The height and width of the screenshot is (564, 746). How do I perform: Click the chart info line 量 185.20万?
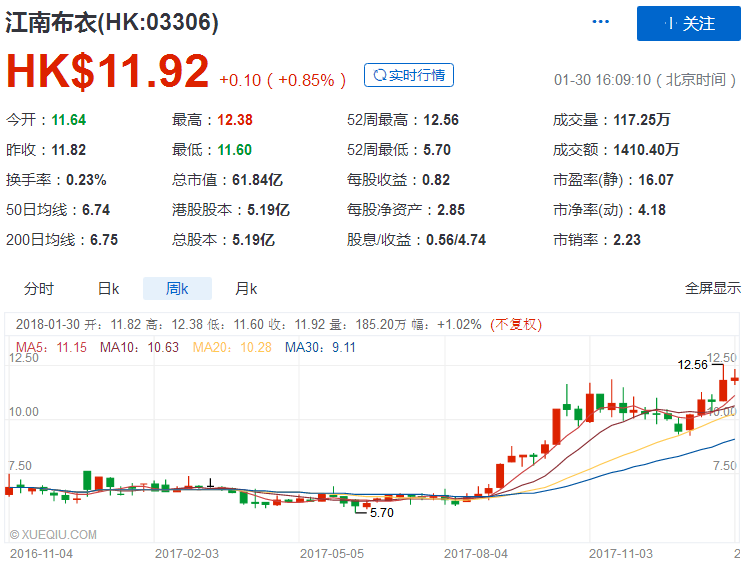tap(368, 325)
